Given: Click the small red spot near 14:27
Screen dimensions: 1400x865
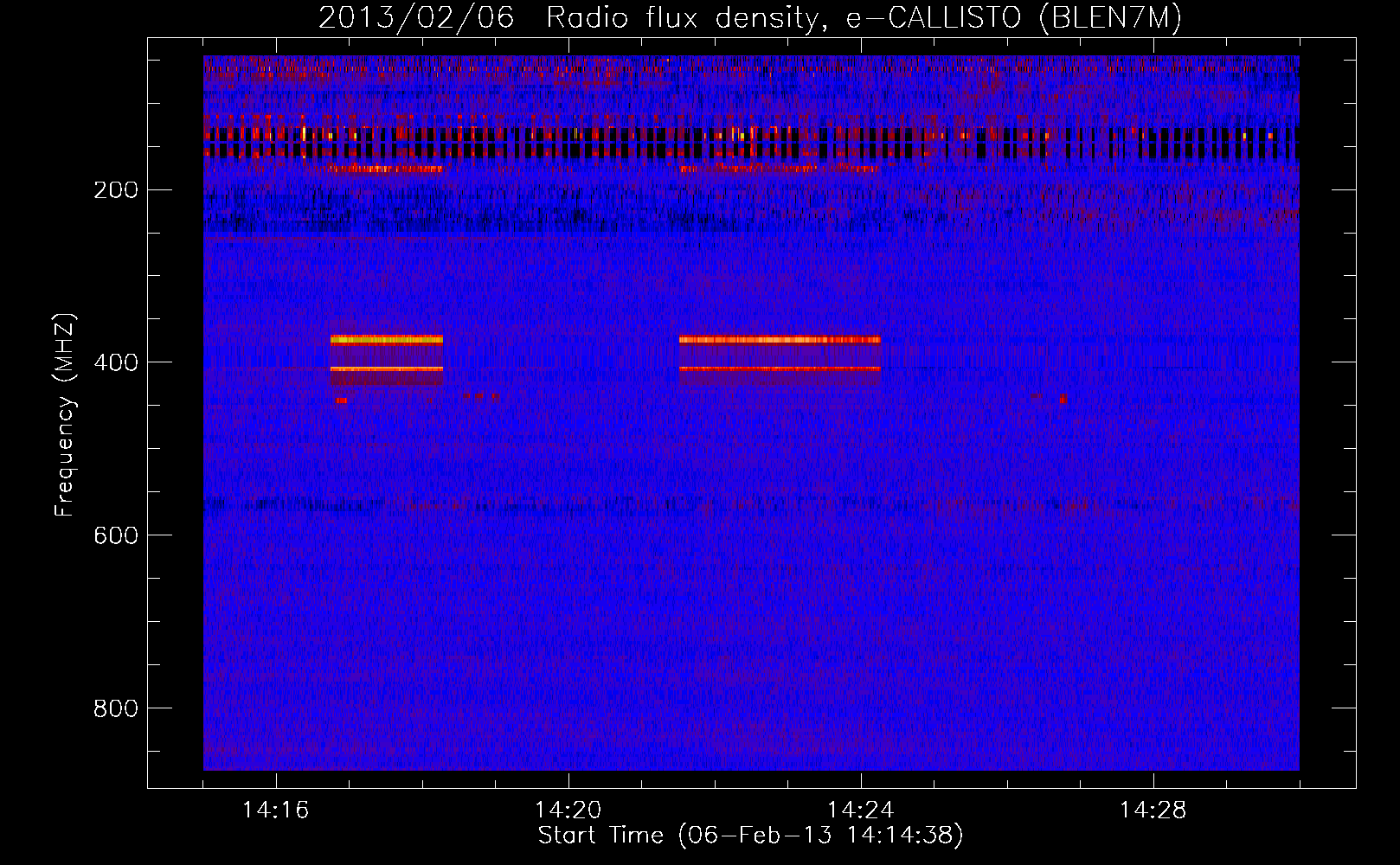Looking at the screenshot, I should click(x=1063, y=400).
